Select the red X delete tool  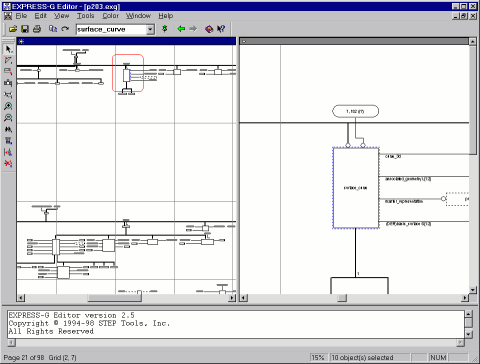8,164
